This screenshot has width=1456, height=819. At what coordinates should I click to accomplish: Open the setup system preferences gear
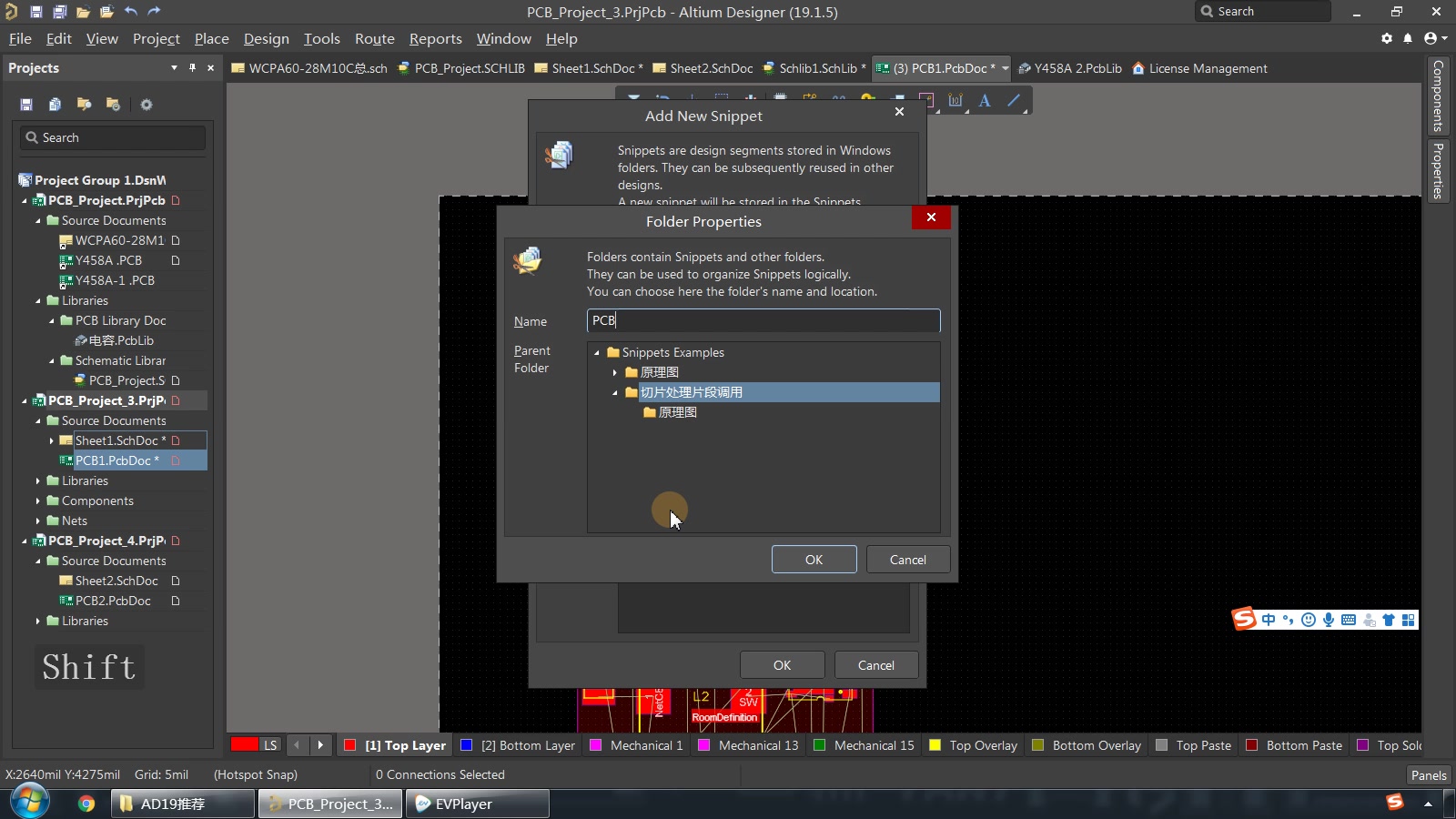click(x=1387, y=38)
